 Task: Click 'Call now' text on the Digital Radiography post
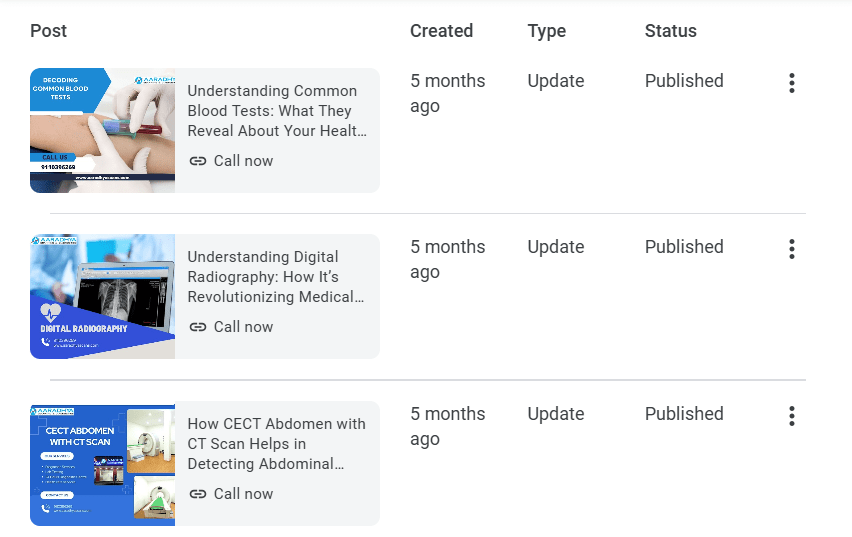(x=243, y=327)
